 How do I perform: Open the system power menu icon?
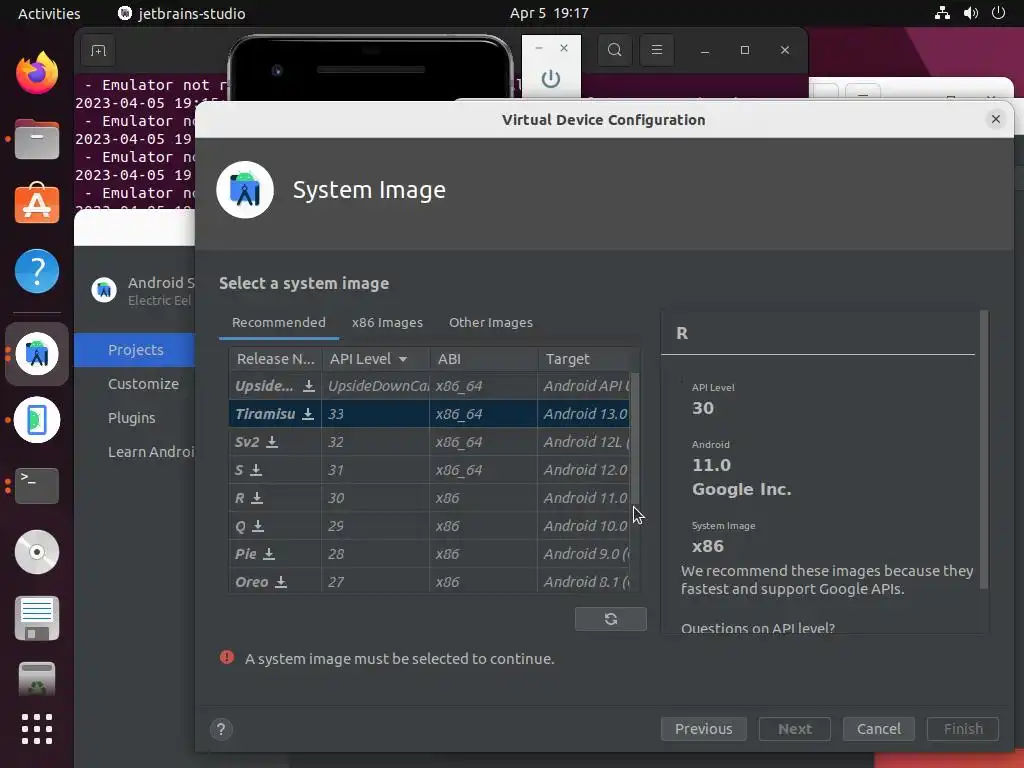[x=998, y=13]
